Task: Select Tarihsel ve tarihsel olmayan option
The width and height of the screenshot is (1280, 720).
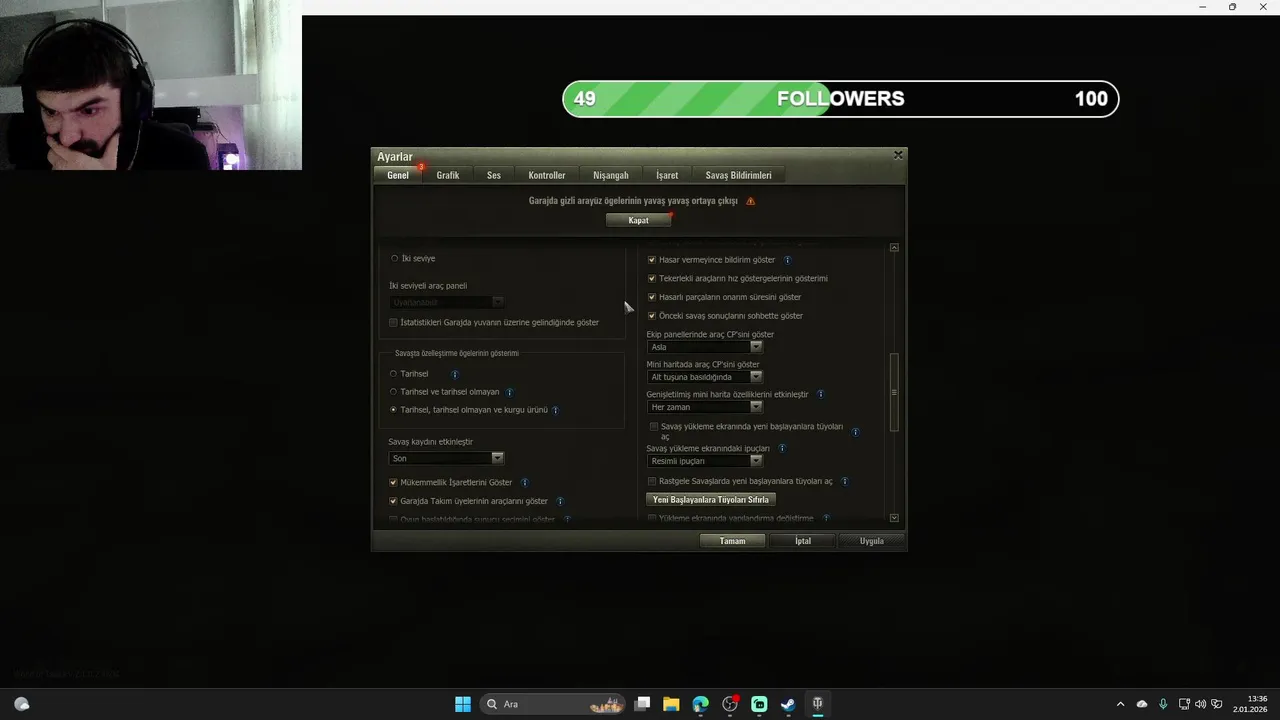Action: [394, 392]
